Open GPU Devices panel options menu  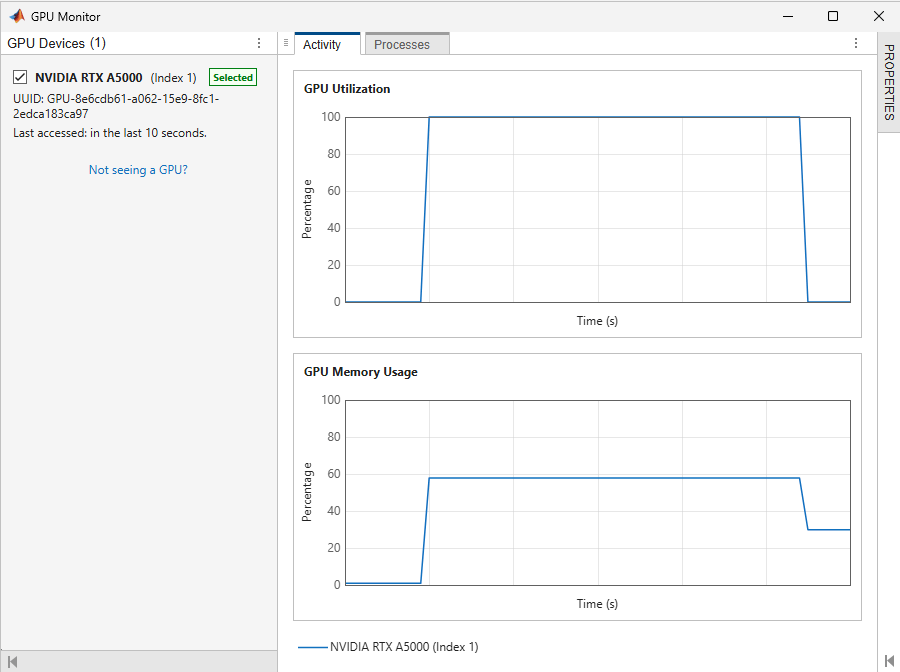click(x=259, y=43)
